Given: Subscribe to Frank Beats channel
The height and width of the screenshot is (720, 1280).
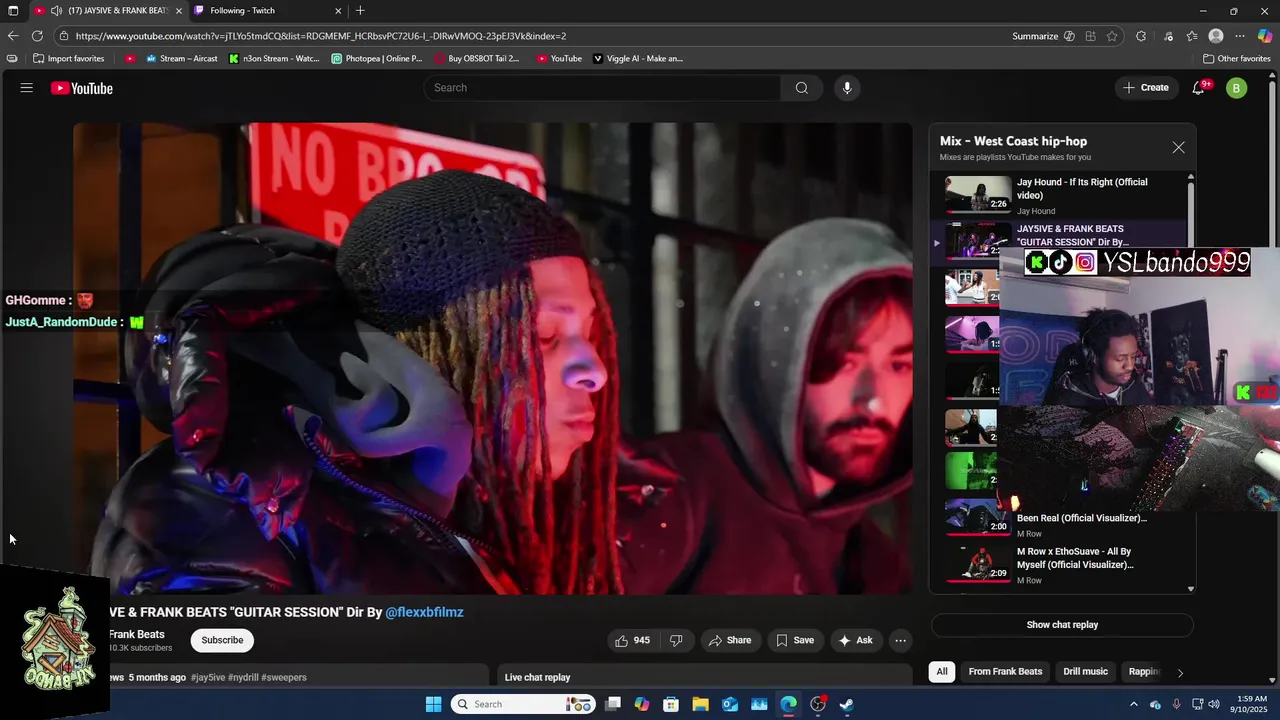Looking at the screenshot, I should (x=222, y=640).
